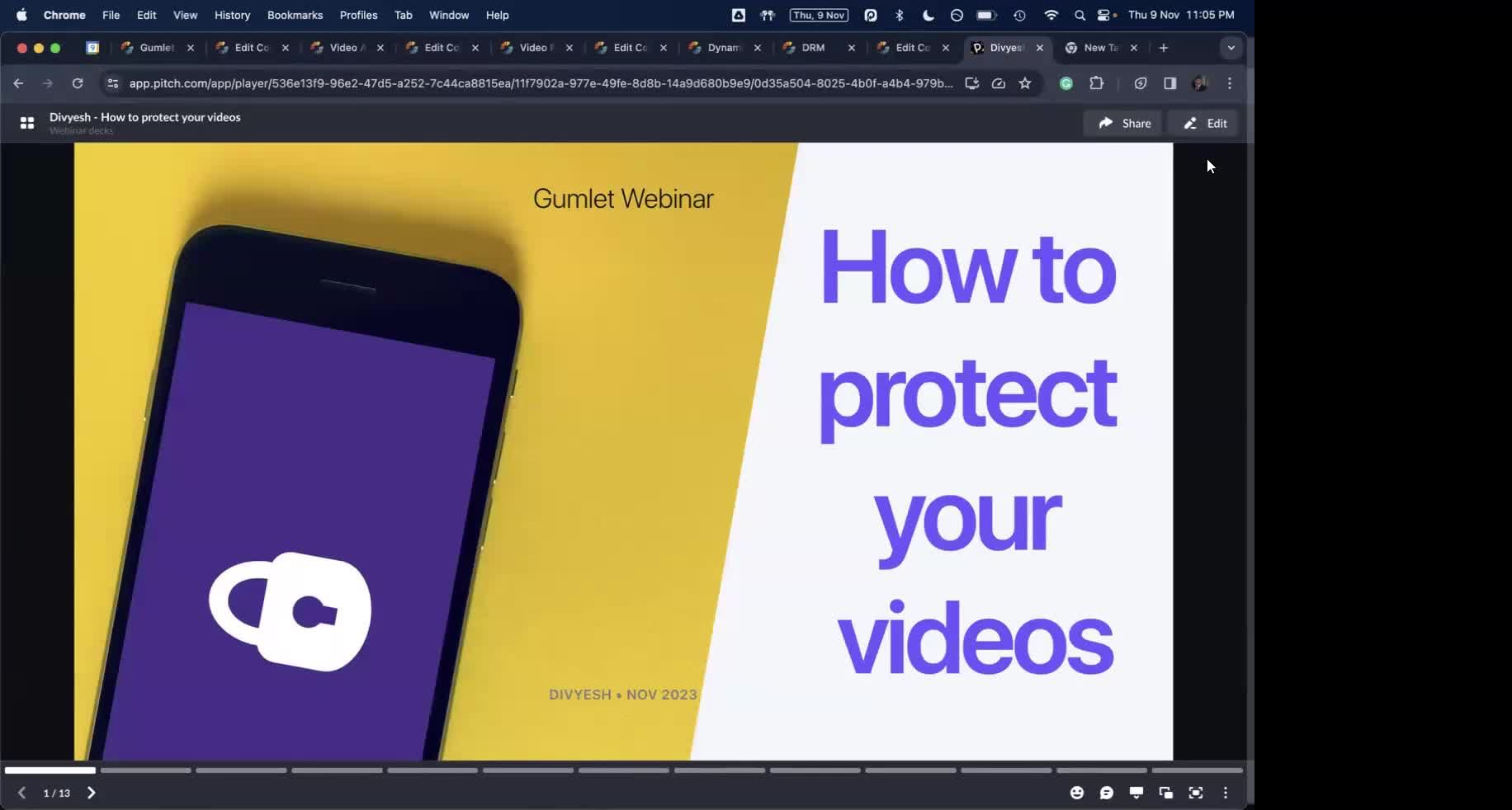Open the speaker notes presenter icon

[x=1136, y=793]
